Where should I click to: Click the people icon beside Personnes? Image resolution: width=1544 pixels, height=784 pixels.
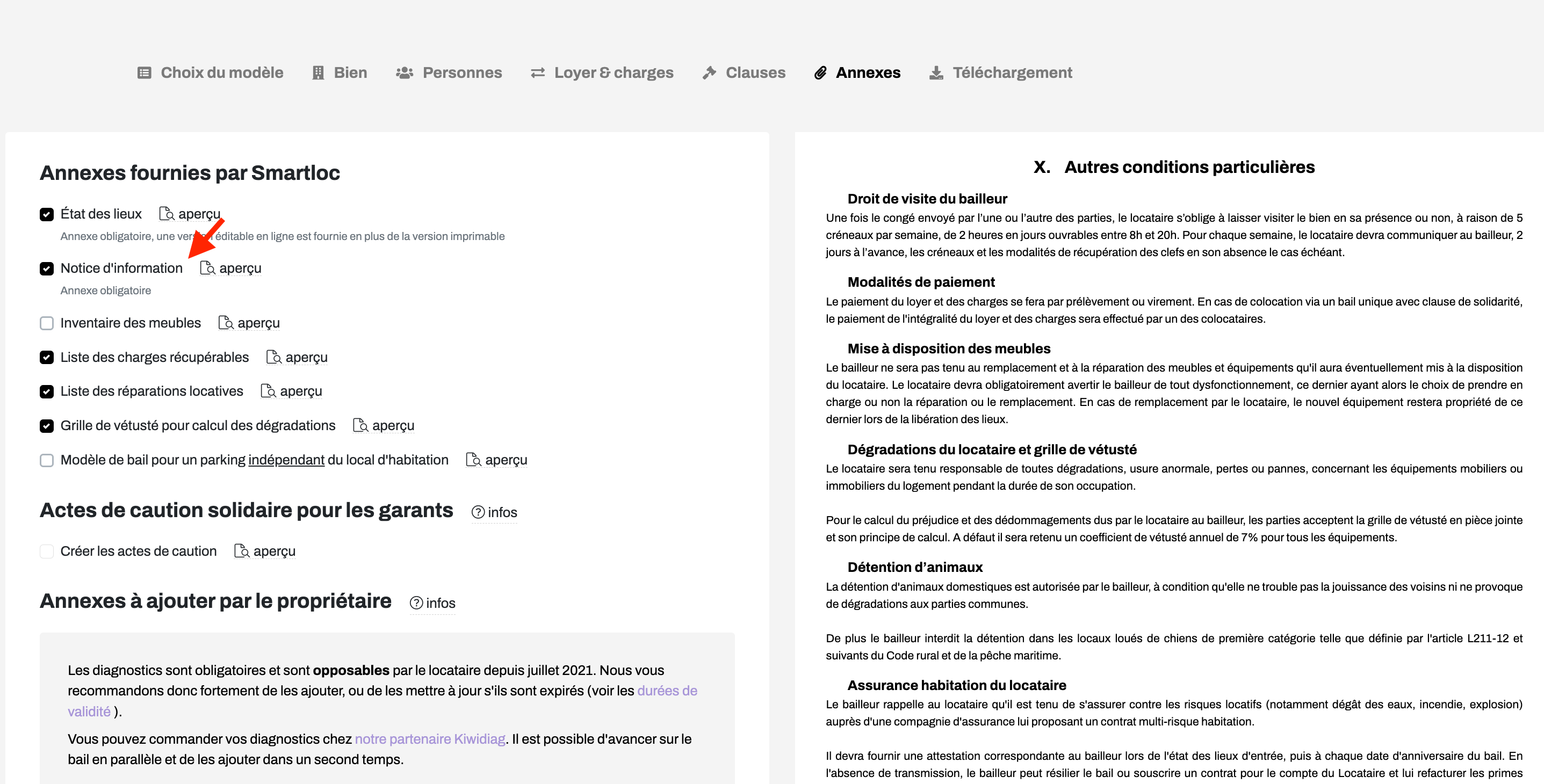(405, 72)
